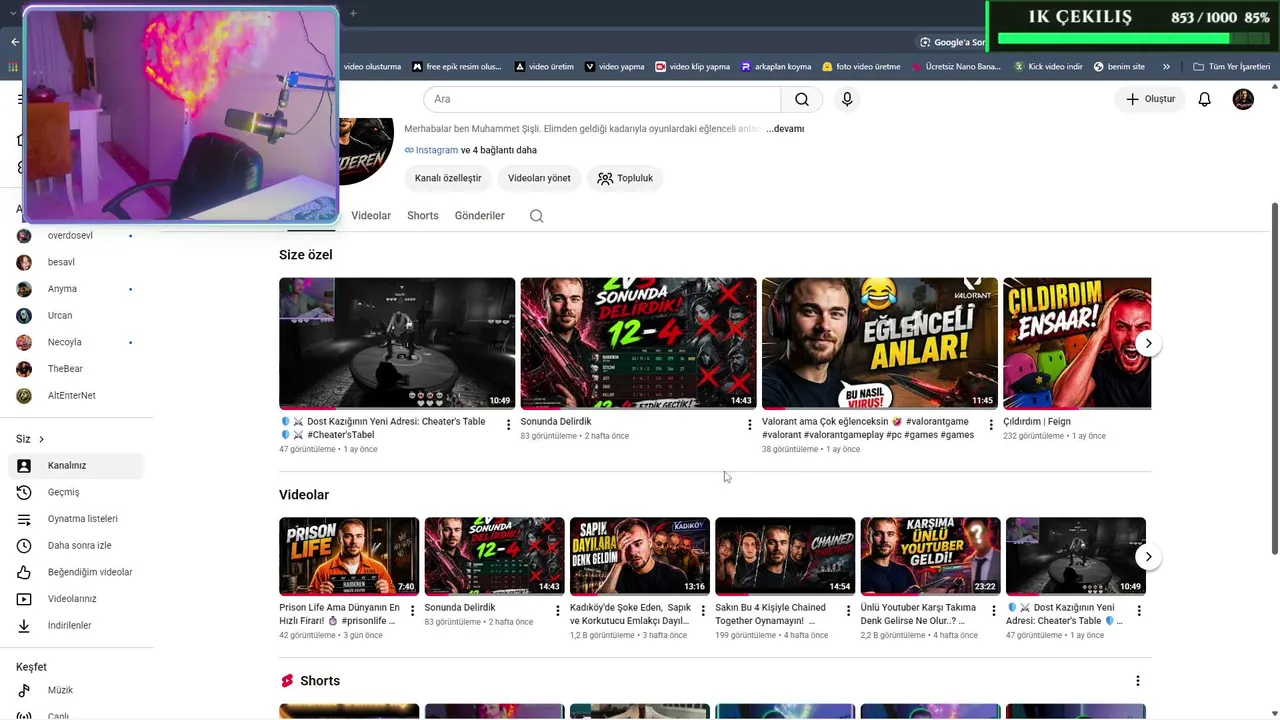The height and width of the screenshot is (720, 1280).
Task: Click the 'Kanalı özelleştir' button
Action: coord(448,178)
